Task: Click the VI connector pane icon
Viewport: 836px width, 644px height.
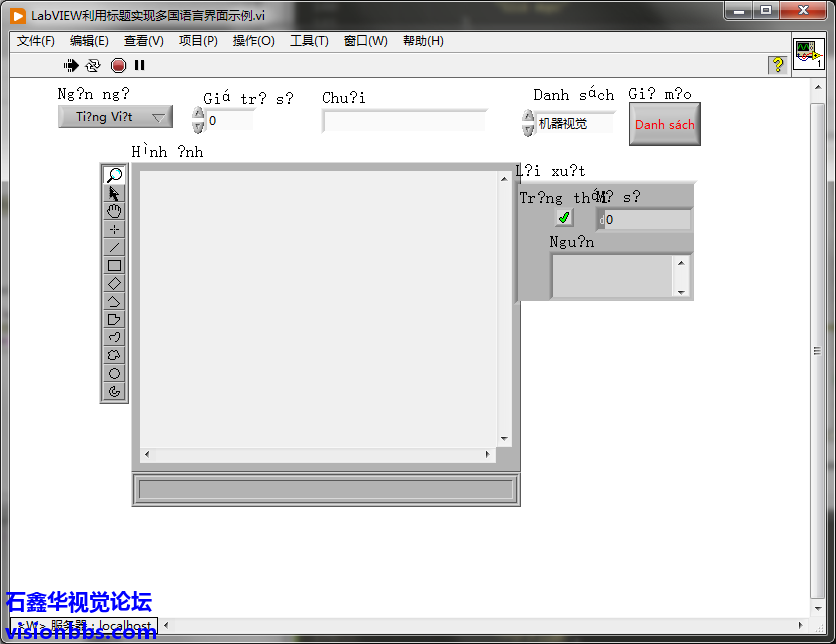Action: coord(808,55)
